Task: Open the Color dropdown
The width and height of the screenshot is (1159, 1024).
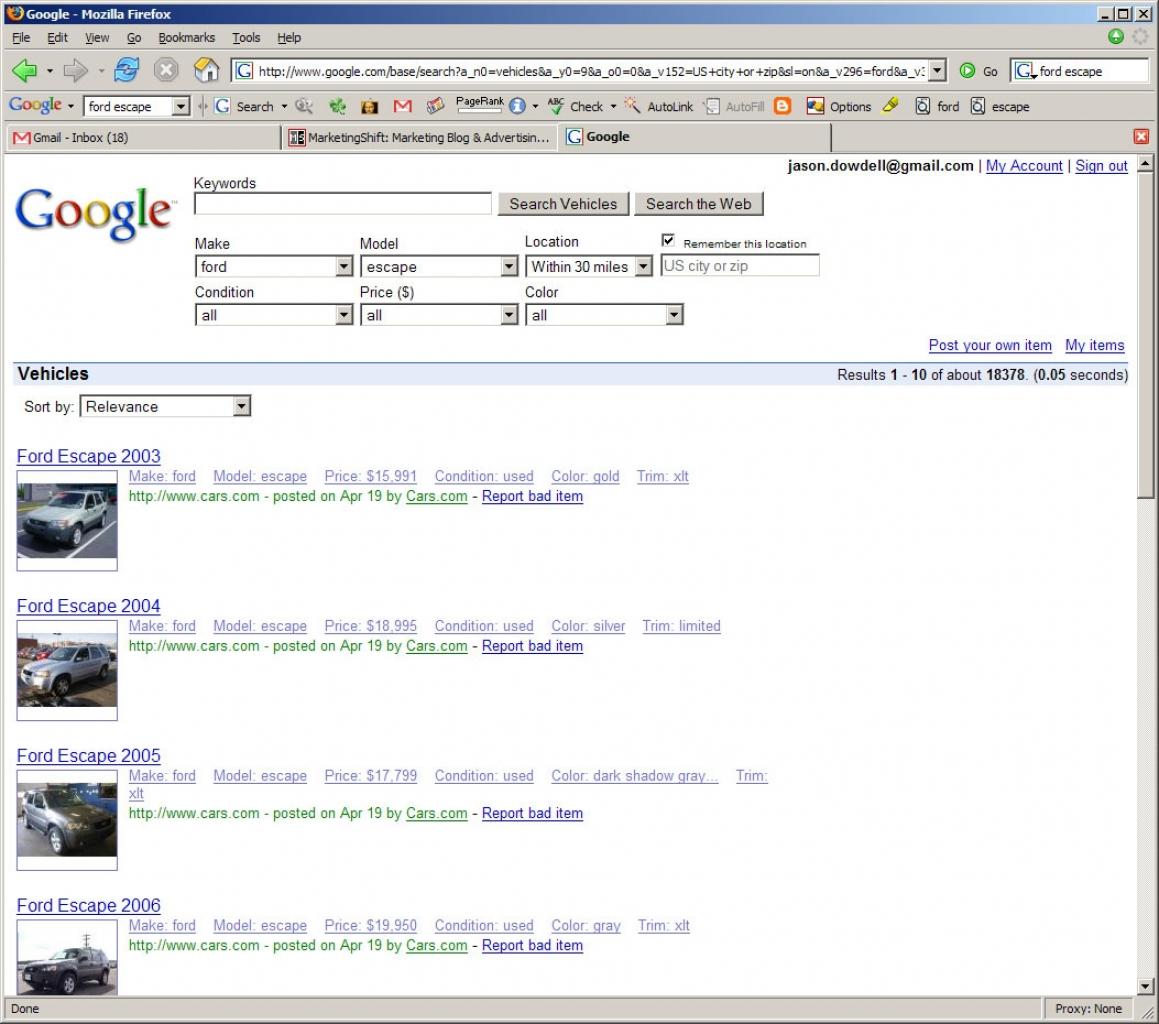Action: coord(604,315)
